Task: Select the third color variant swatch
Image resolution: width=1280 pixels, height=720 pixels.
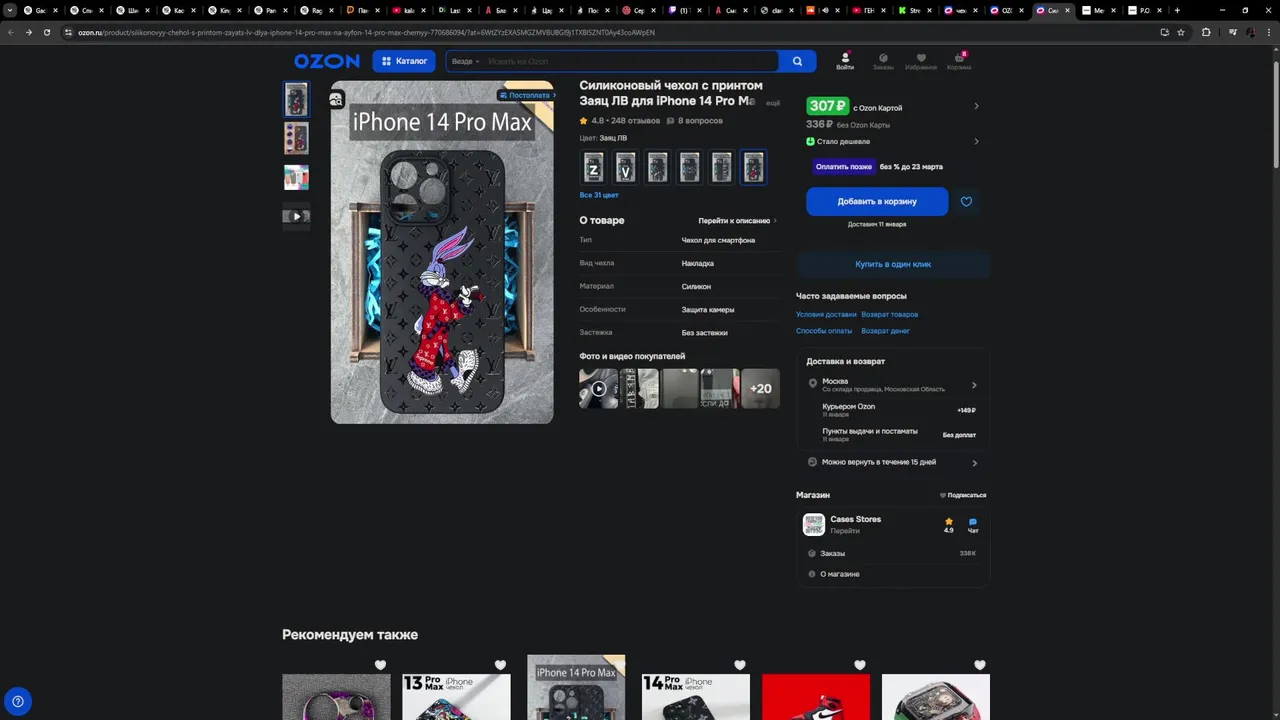Action: [657, 167]
